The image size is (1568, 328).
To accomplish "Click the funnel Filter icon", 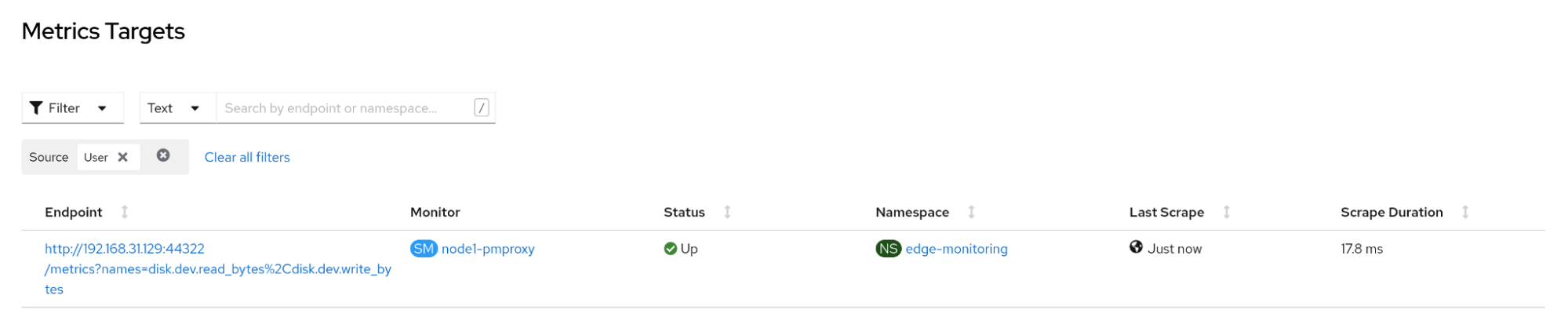I will [36, 108].
